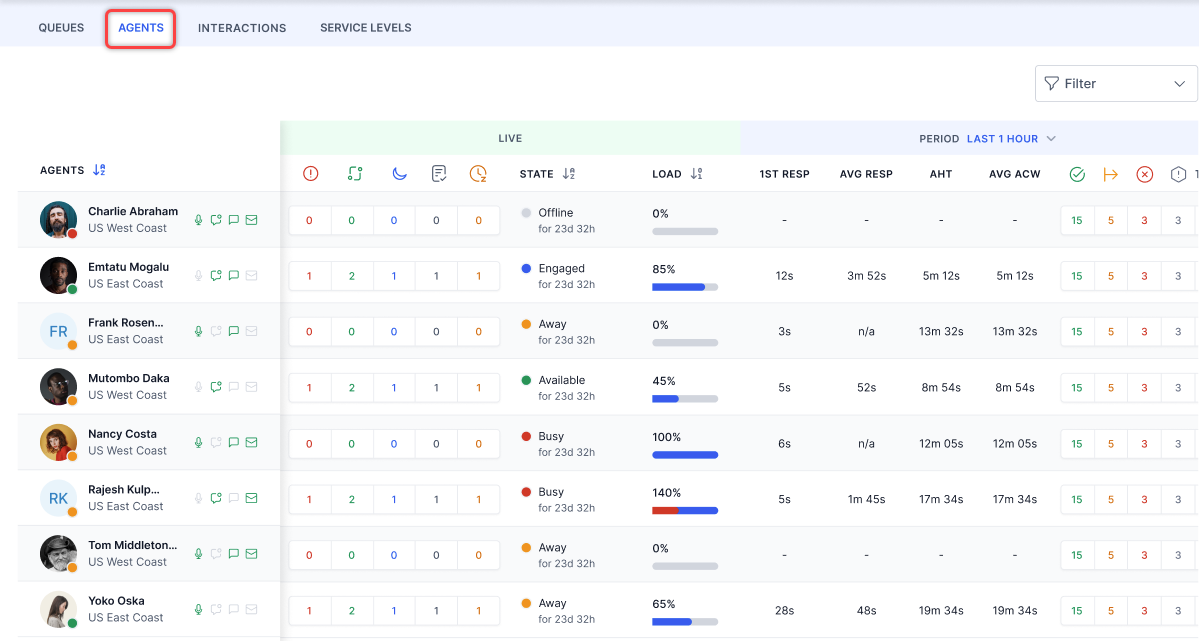Screen dimensions: 1199x641
Task: Click the green routing path column icon
Action: pos(354,174)
